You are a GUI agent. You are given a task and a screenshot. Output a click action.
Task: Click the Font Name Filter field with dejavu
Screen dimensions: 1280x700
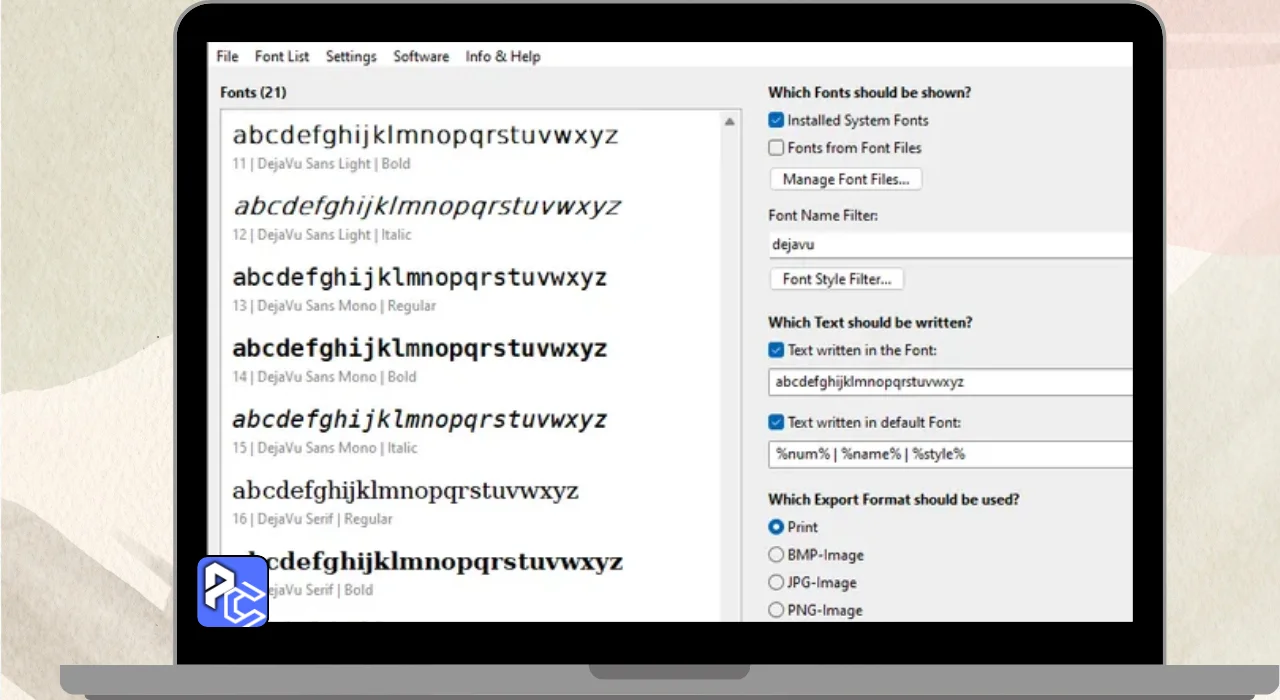(950, 244)
